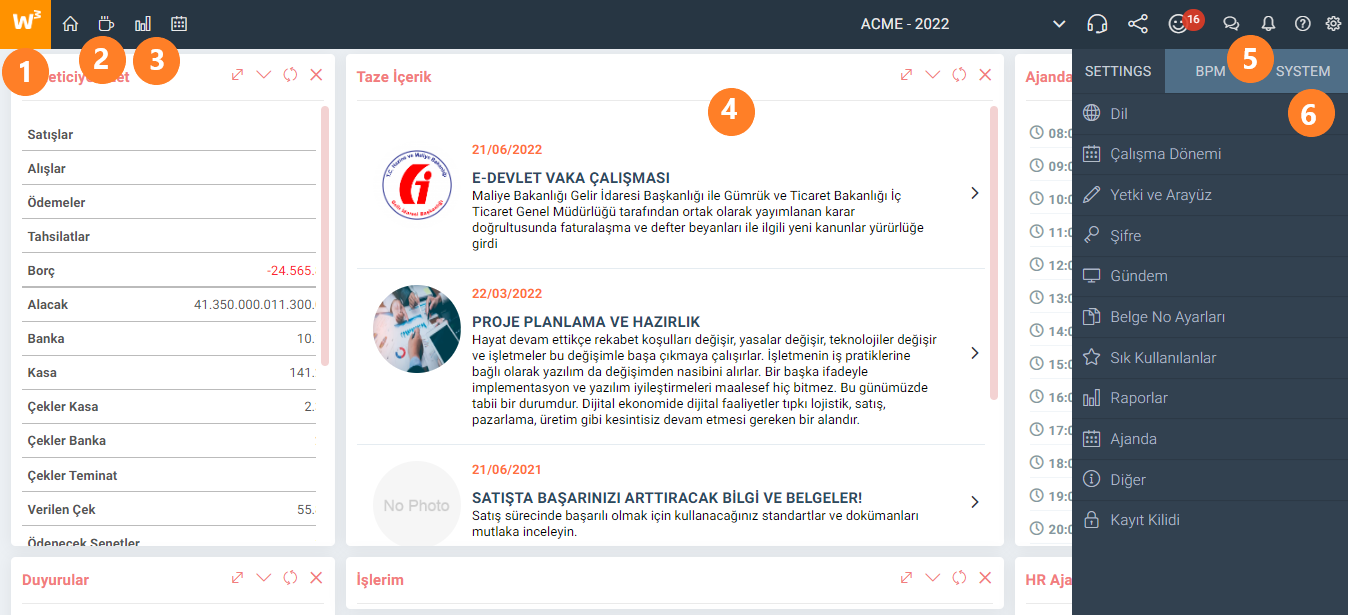The image size is (1348, 615).
Task: Open the Belge No Ayarları setting
Action: pos(1210,317)
